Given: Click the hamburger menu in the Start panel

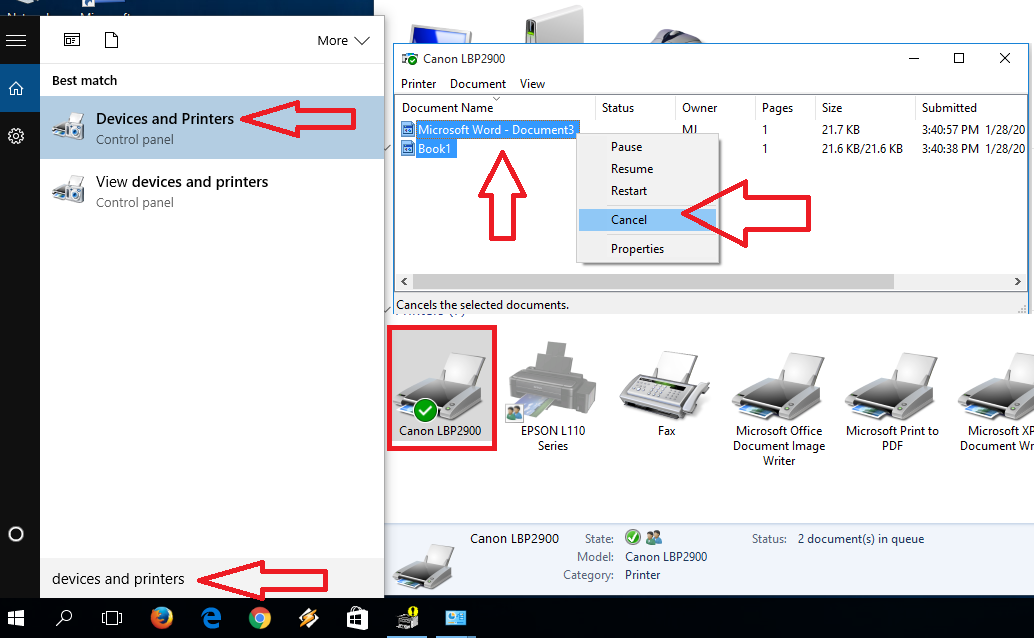Looking at the screenshot, I should point(15,40).
